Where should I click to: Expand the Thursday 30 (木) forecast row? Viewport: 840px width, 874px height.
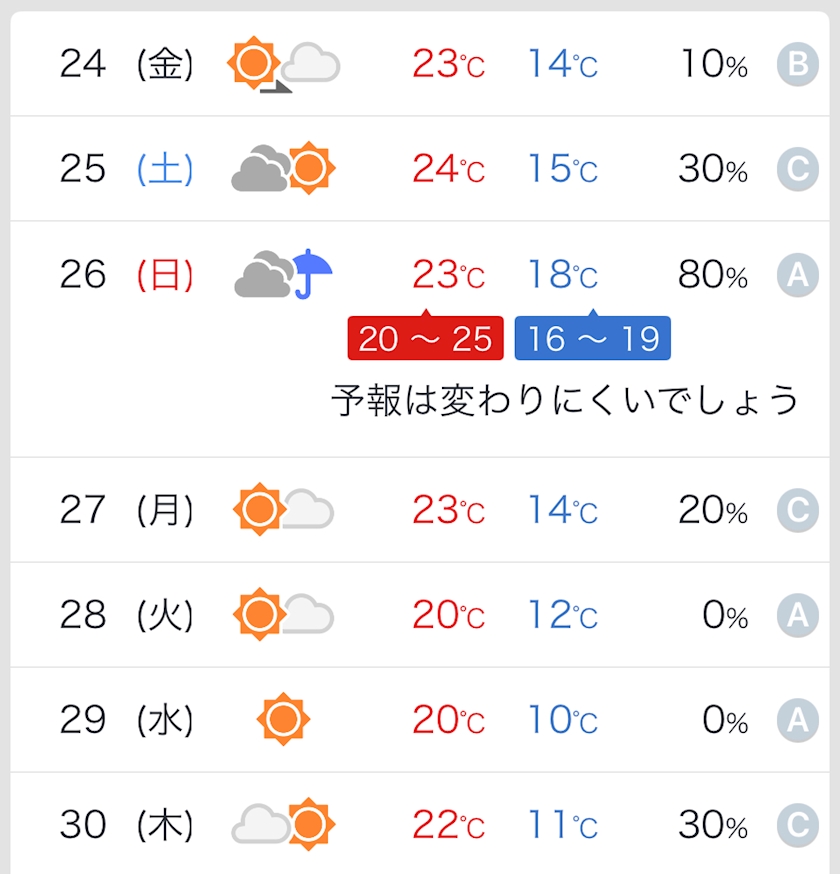pos(100,824)
